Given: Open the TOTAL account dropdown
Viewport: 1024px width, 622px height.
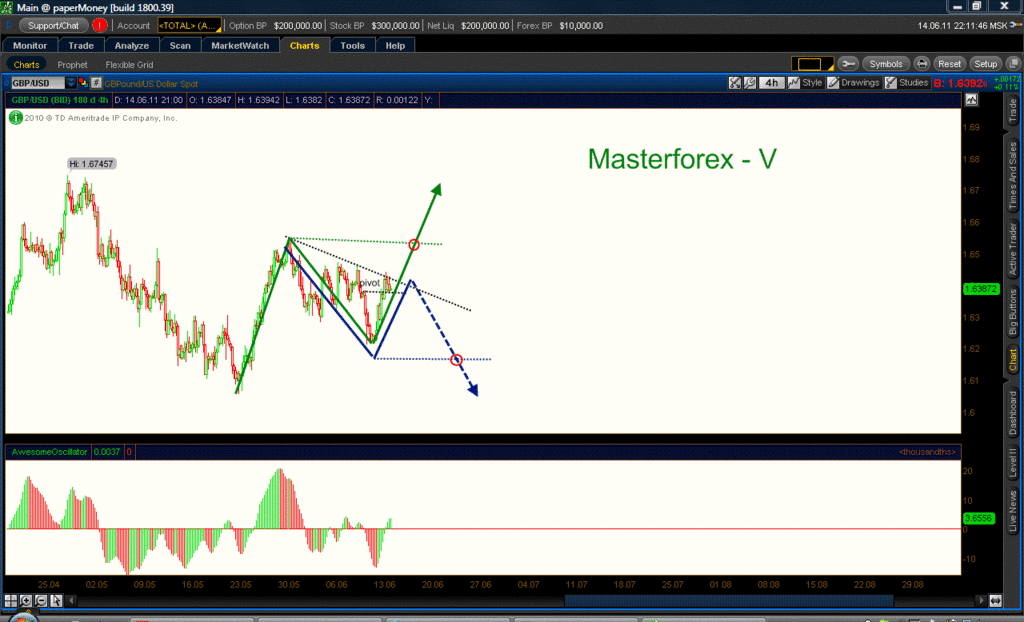Looking at the screenshot, I should (x=189, y=25).
